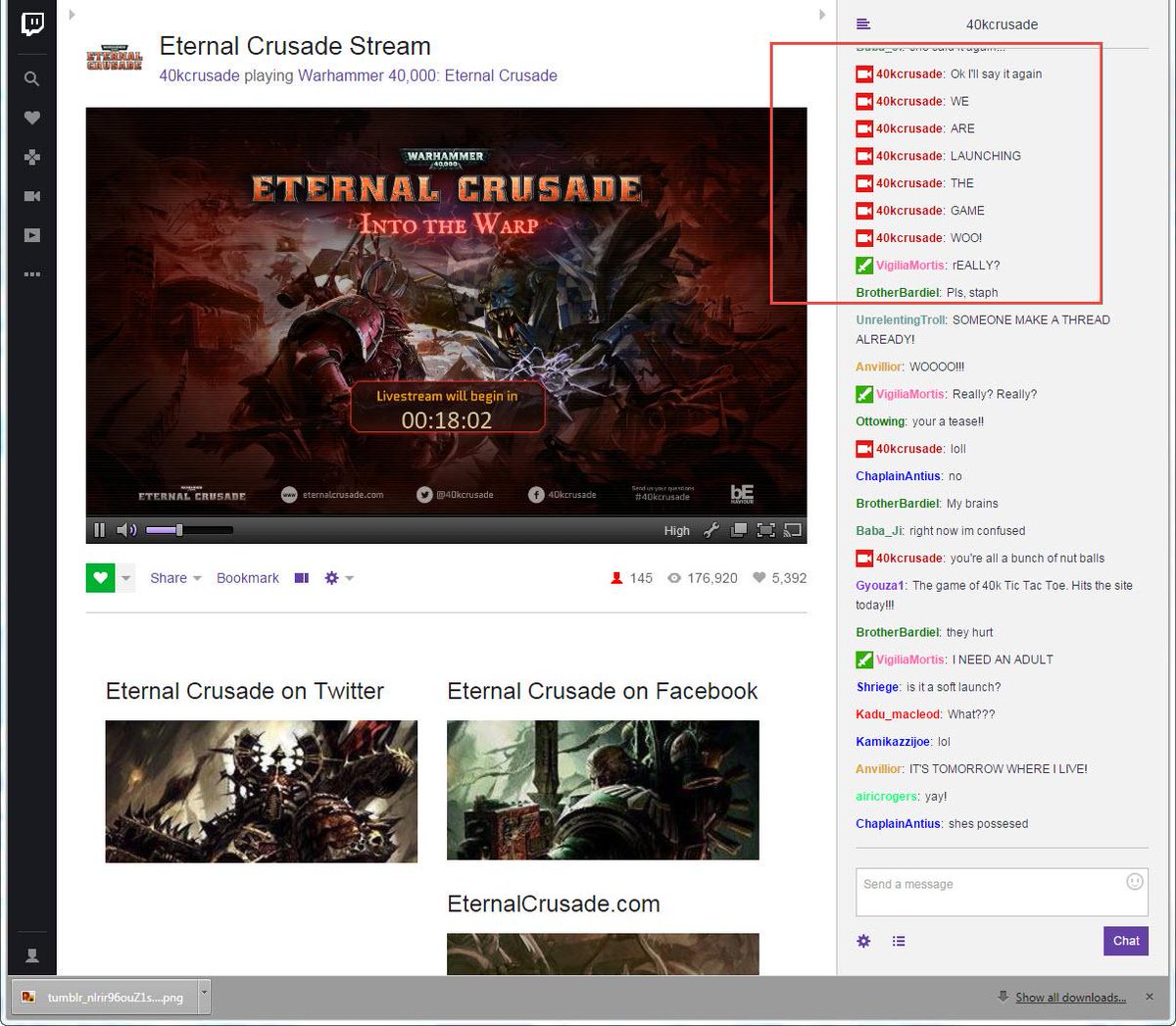
Task: Click the Eternal Crusade Stream title
Action: [295, 46]
